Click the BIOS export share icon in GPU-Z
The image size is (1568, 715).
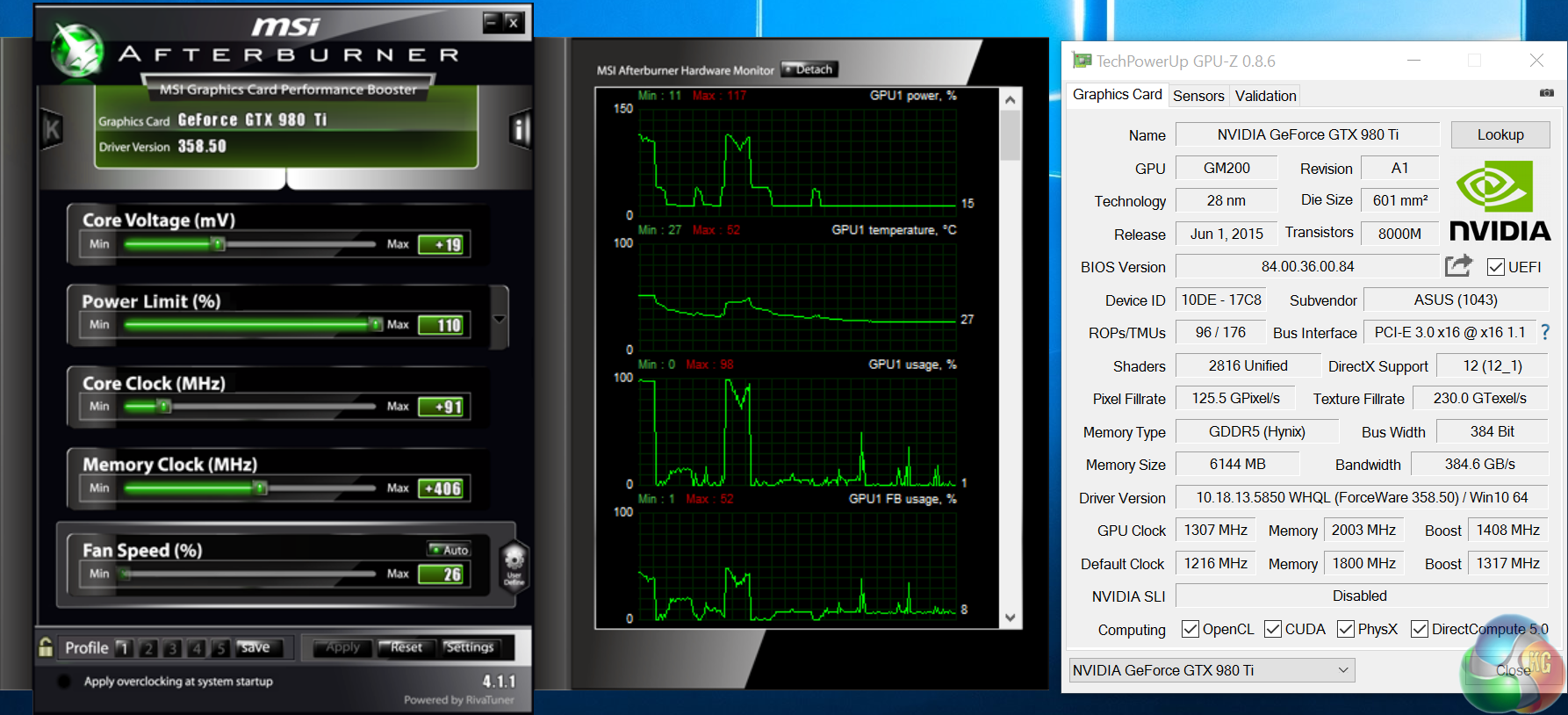1458,265
